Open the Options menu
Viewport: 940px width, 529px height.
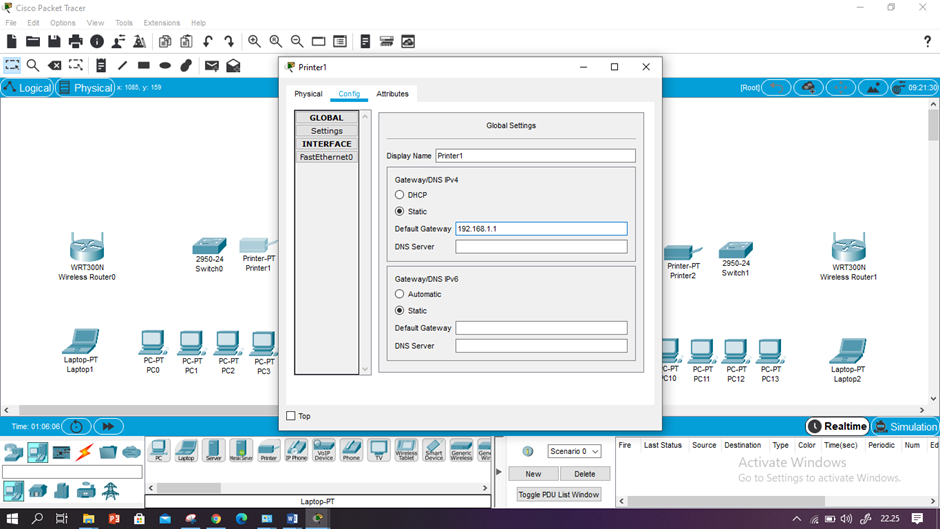(x=62, y=23)
